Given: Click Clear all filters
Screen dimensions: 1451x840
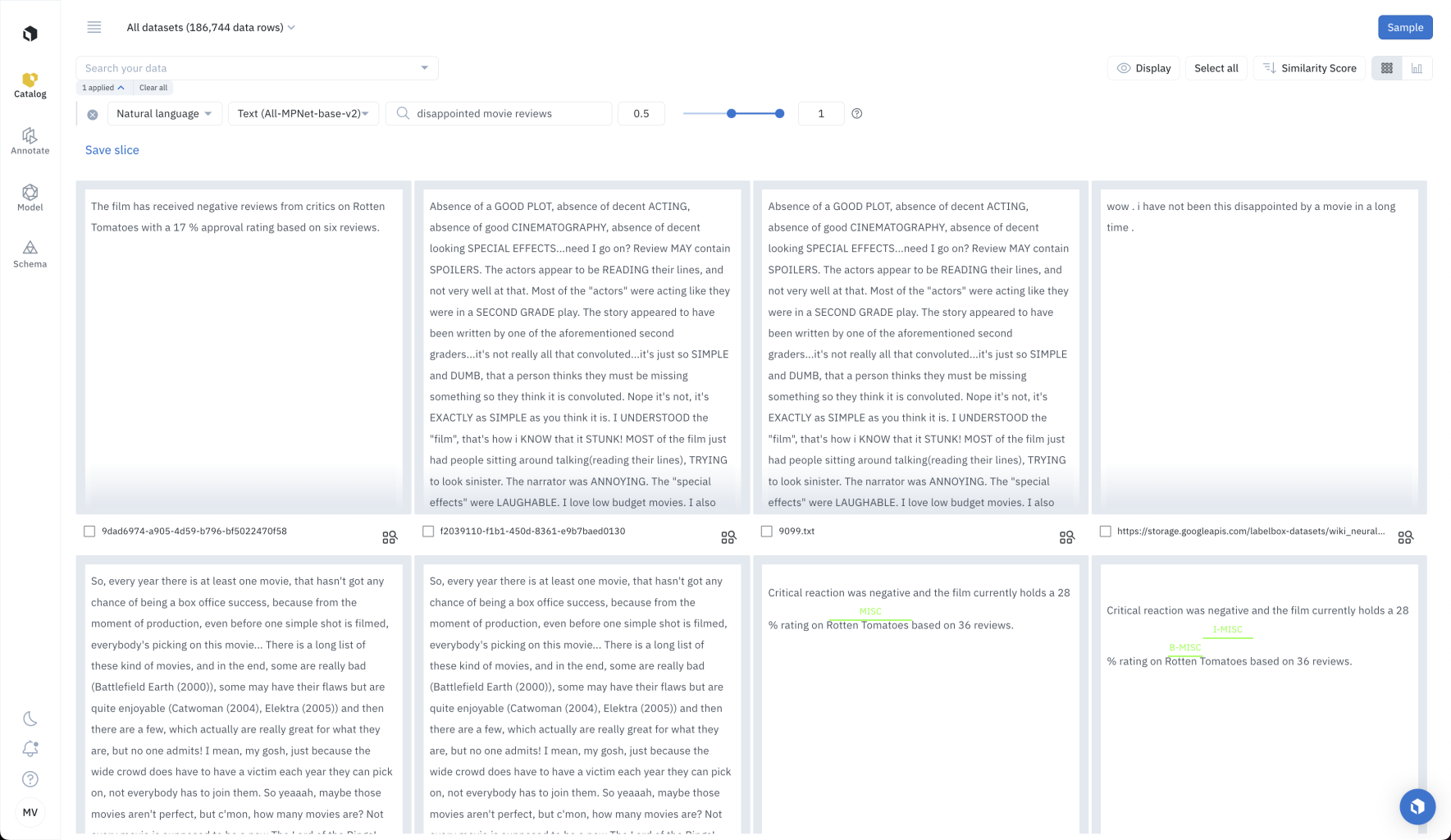Looking at the screenshot, I should coord(153,88).
